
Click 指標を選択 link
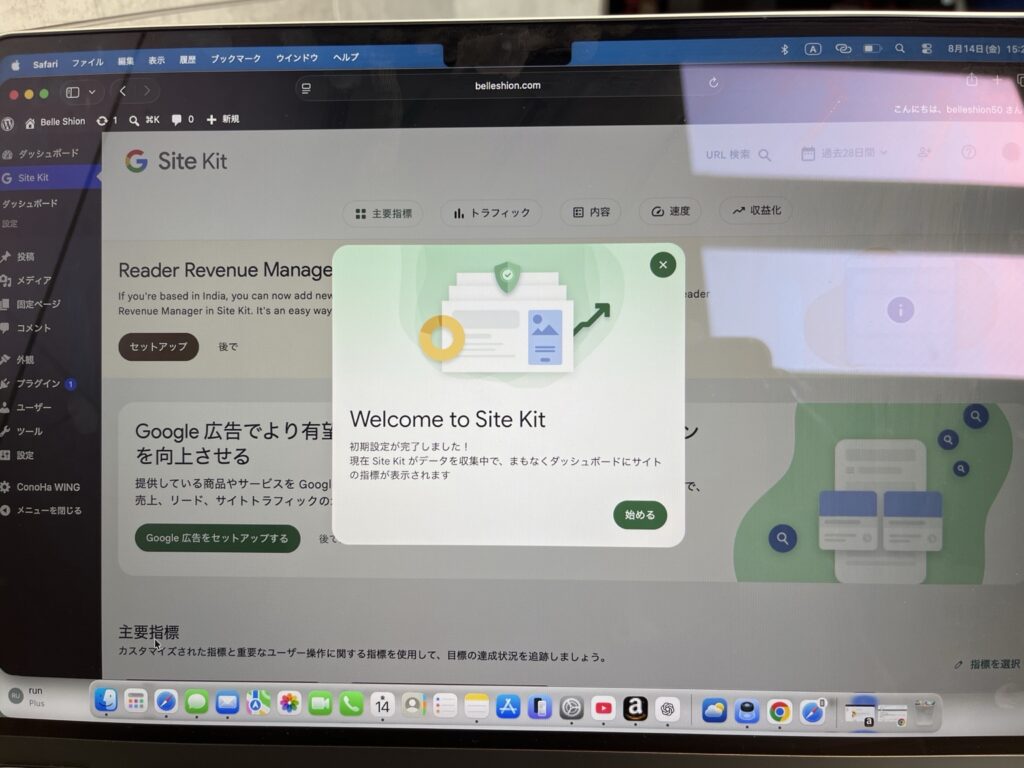tap(987, 664)
